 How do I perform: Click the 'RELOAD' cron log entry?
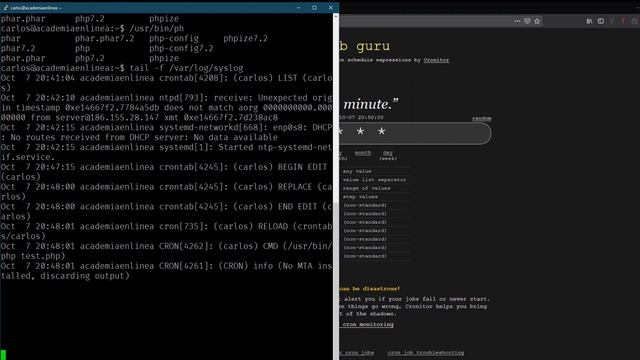point(273,227)
